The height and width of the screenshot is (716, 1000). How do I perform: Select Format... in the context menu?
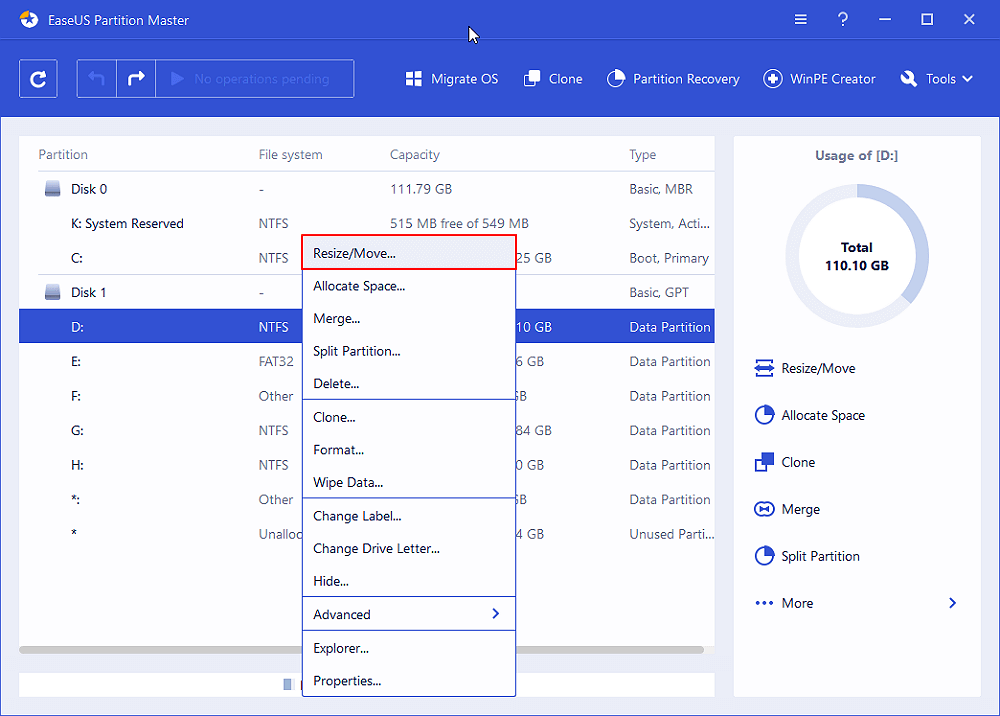[409, 450]
